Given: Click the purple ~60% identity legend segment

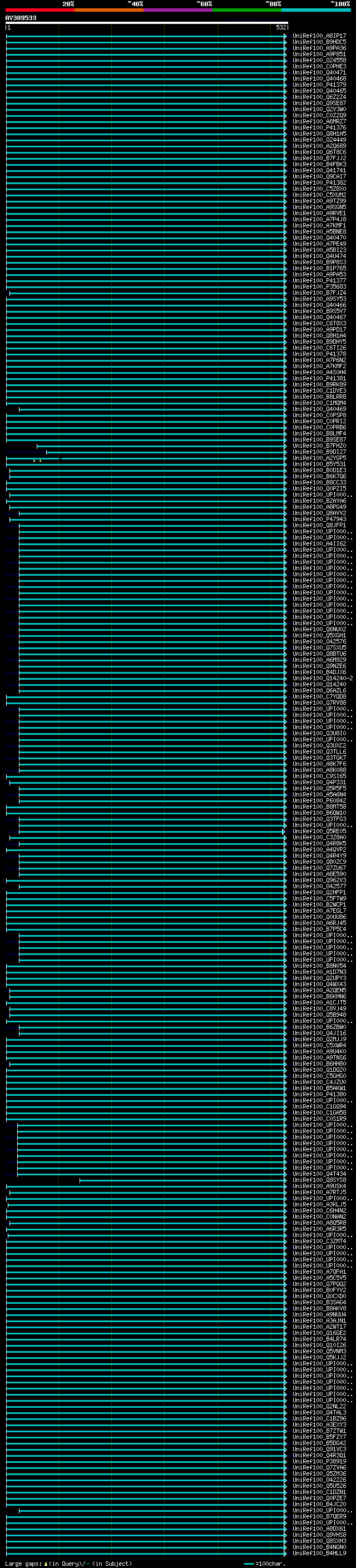Looking at the screenshot, I should pos(177,10).
